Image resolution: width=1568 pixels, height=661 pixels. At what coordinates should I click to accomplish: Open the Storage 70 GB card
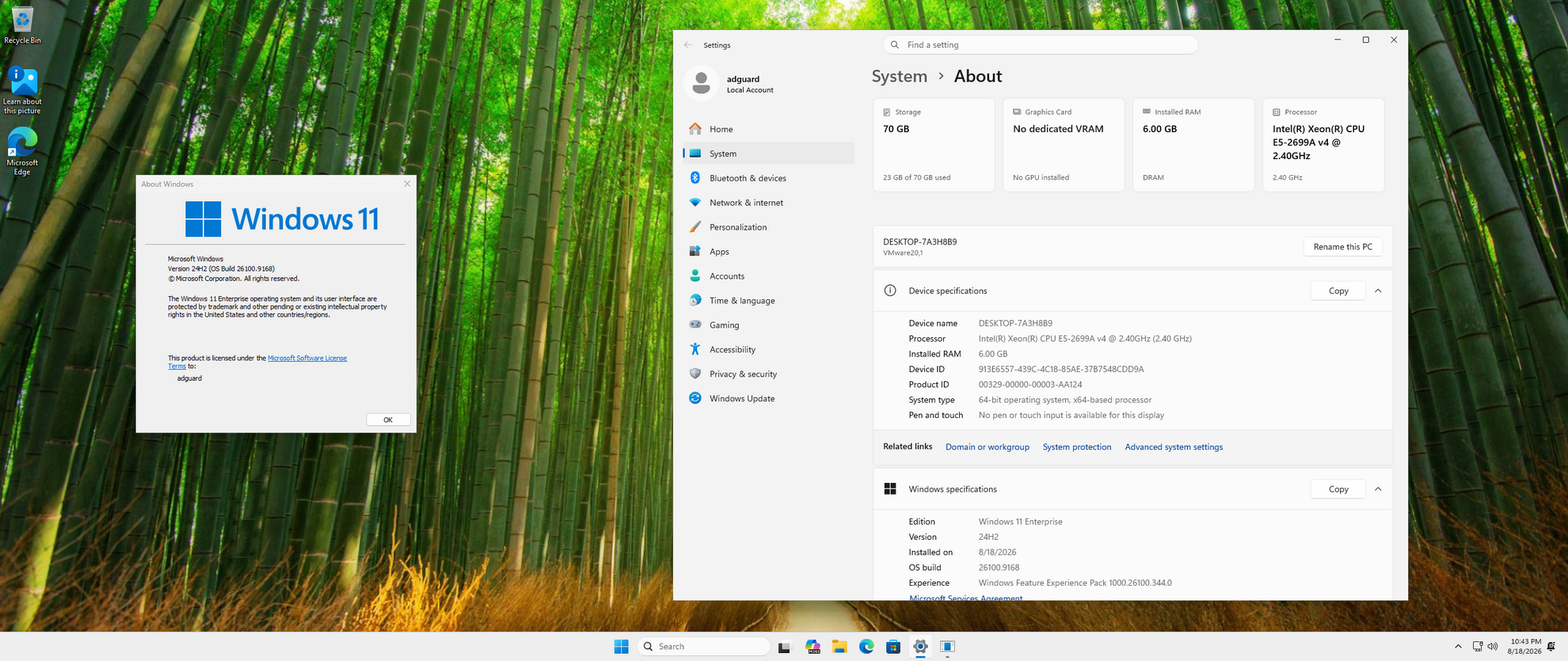pyautogui.click(x=934, y=145)
